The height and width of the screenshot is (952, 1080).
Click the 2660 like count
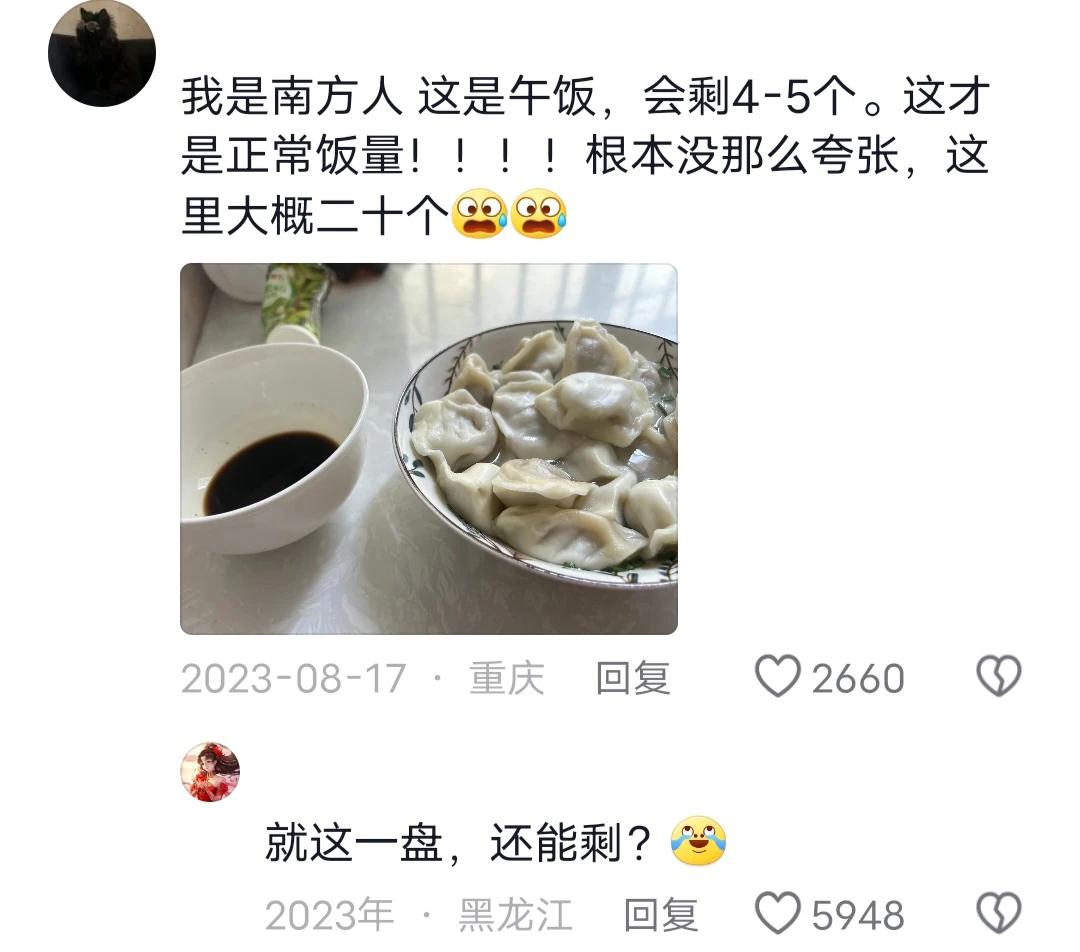[x=858, y=679]
